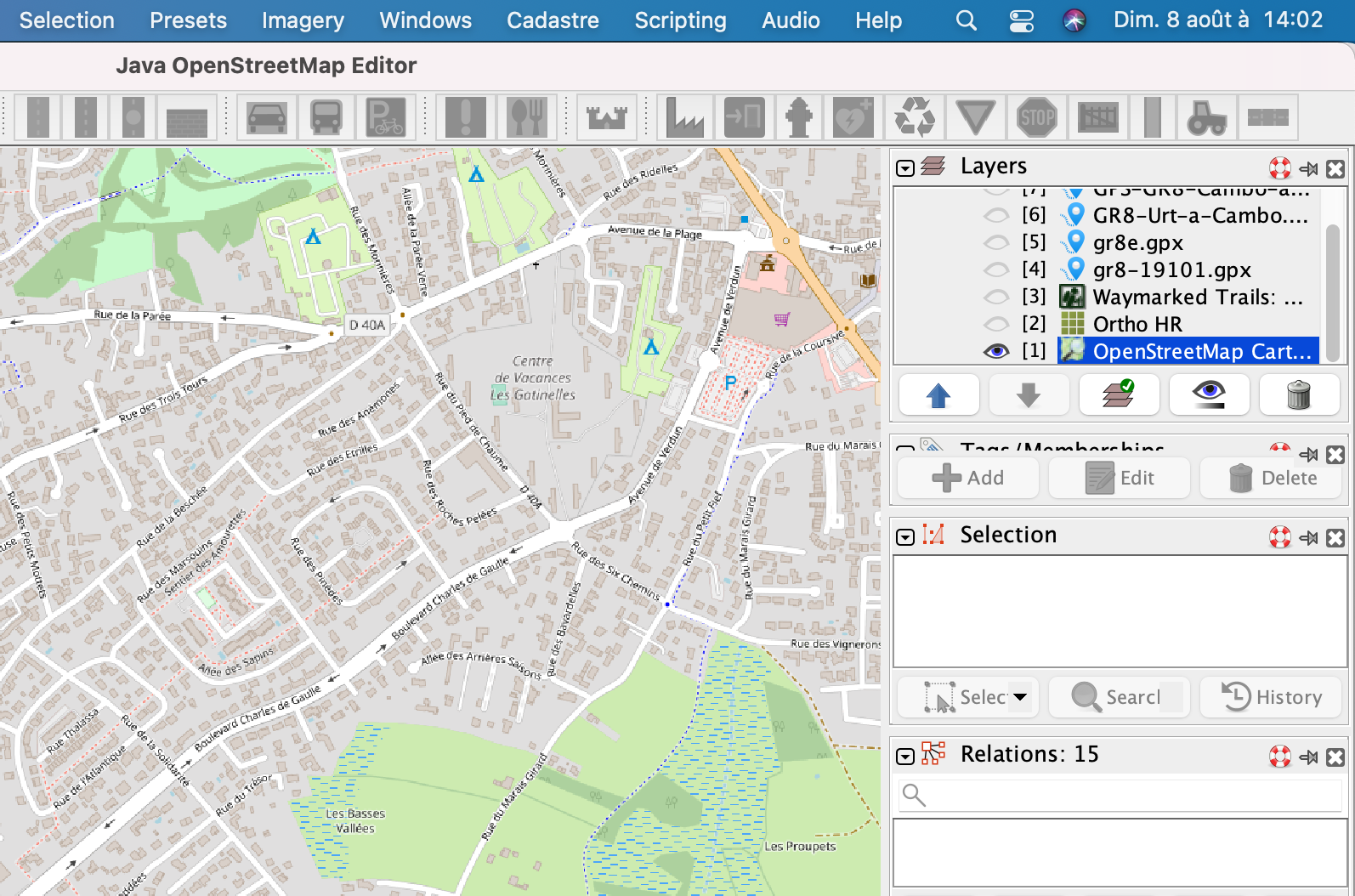Unpin the Layers panel

(1309, 168)
